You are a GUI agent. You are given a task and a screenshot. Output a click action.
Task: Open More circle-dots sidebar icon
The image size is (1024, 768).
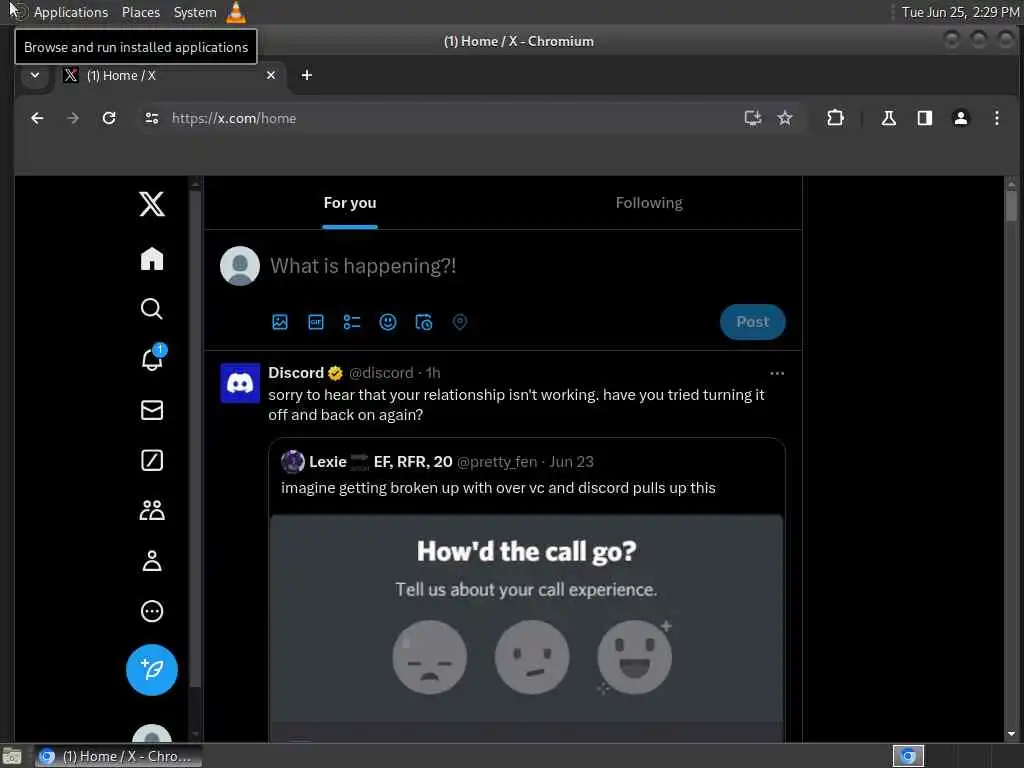(x=152, y=611)
